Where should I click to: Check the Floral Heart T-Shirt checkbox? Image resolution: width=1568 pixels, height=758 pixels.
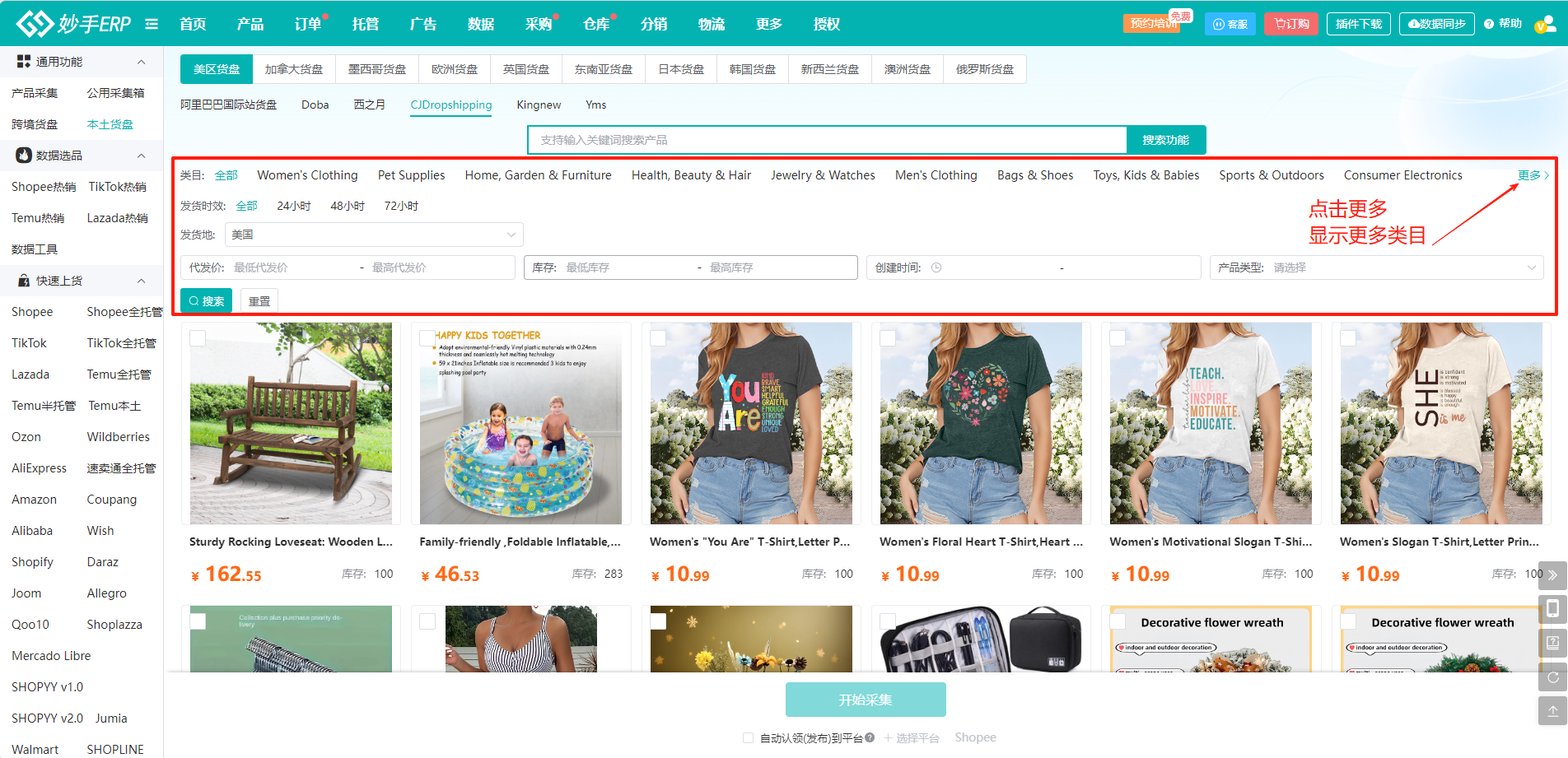[x=888, y=338]
